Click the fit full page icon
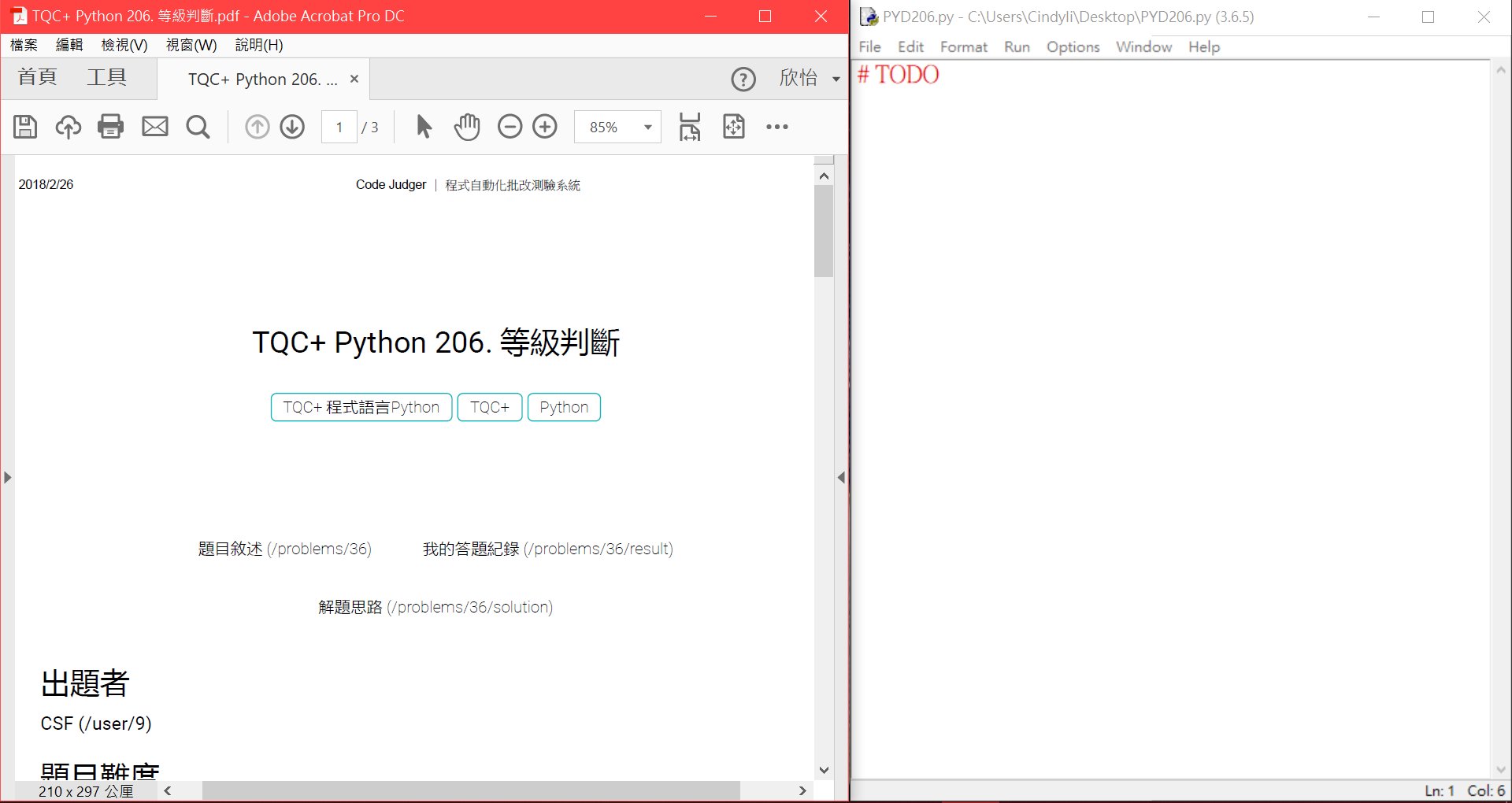 [734, 127]
